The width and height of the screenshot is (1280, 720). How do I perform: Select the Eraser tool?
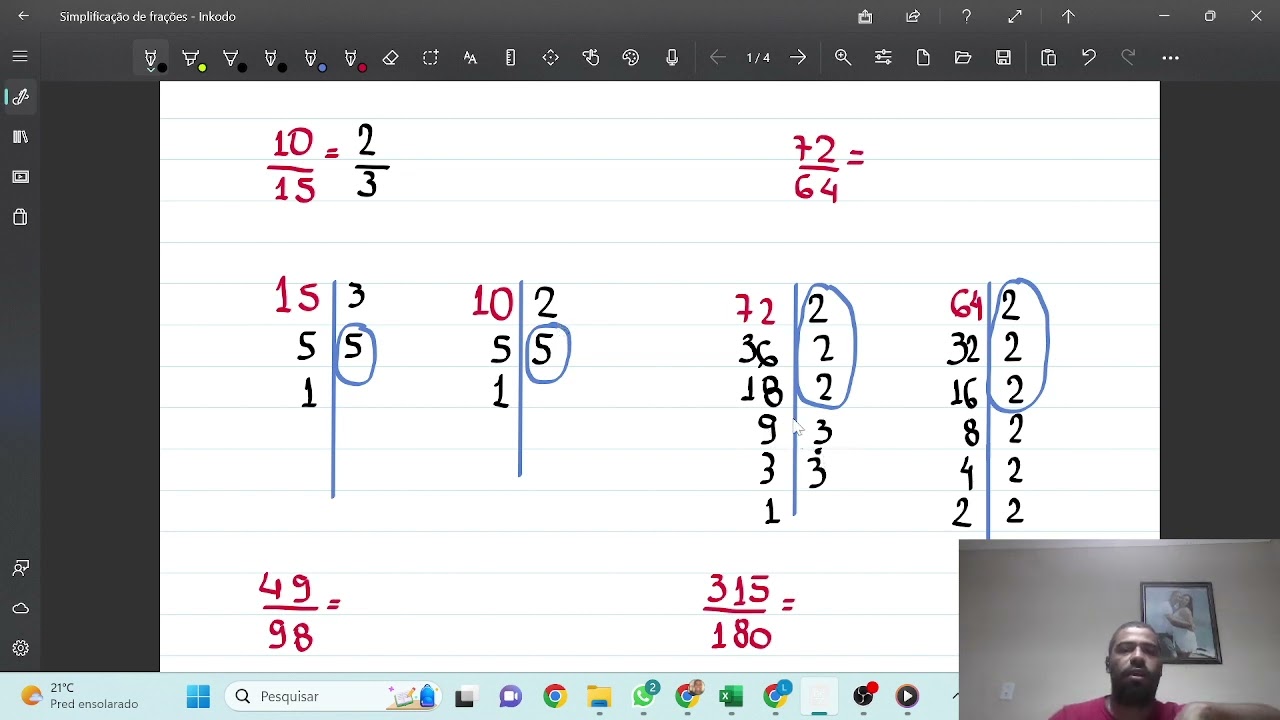(391, 58)
